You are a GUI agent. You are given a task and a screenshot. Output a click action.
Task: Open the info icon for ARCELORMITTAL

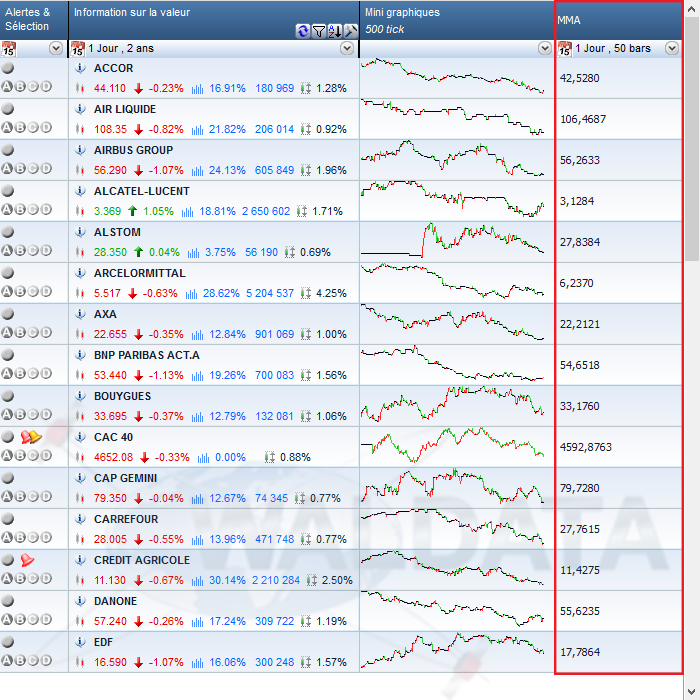coord(80,273)
